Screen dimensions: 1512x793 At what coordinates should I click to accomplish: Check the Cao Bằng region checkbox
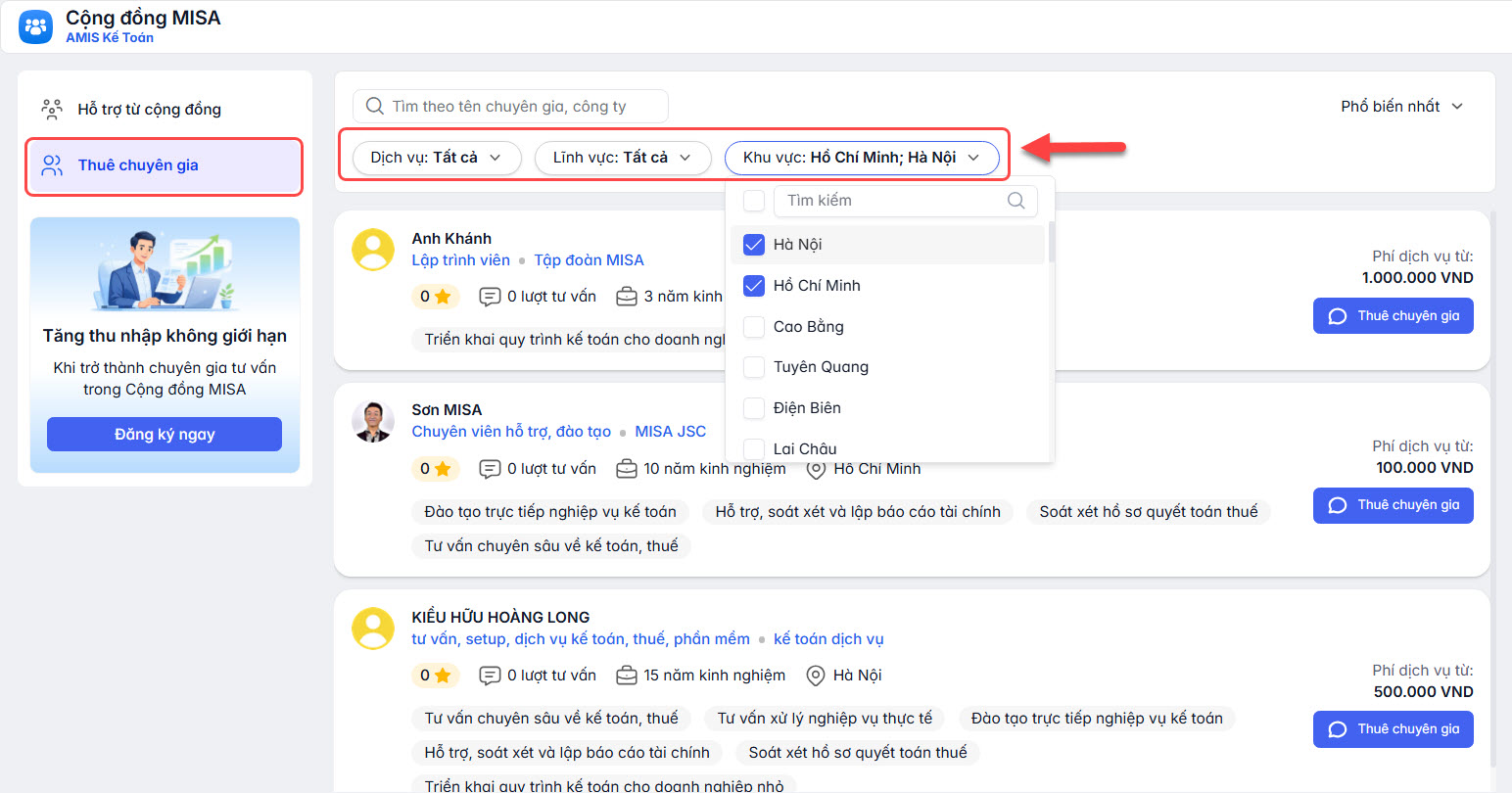click(753, 327)
